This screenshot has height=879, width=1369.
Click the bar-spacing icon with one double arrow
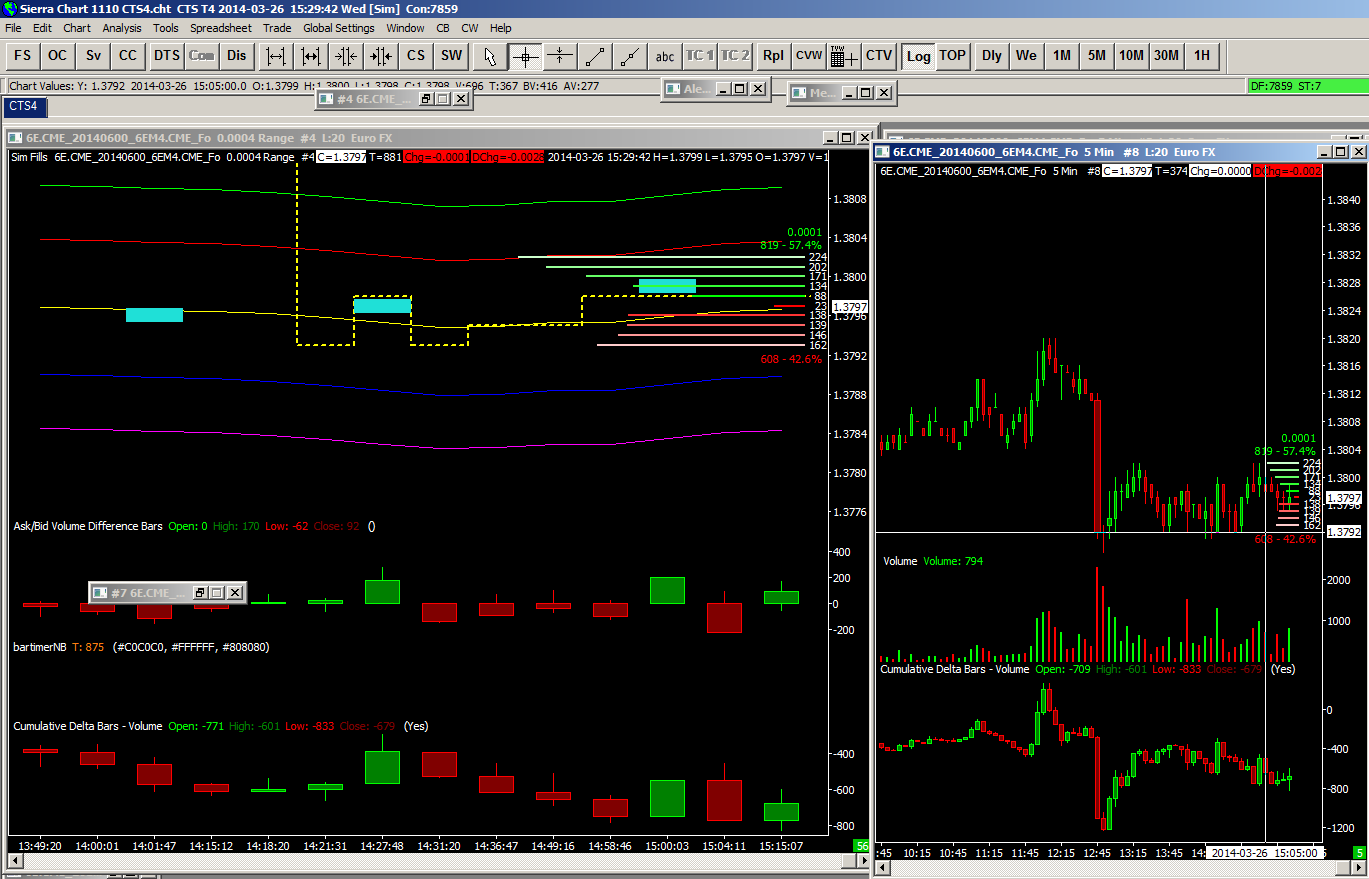click(311, 56)
